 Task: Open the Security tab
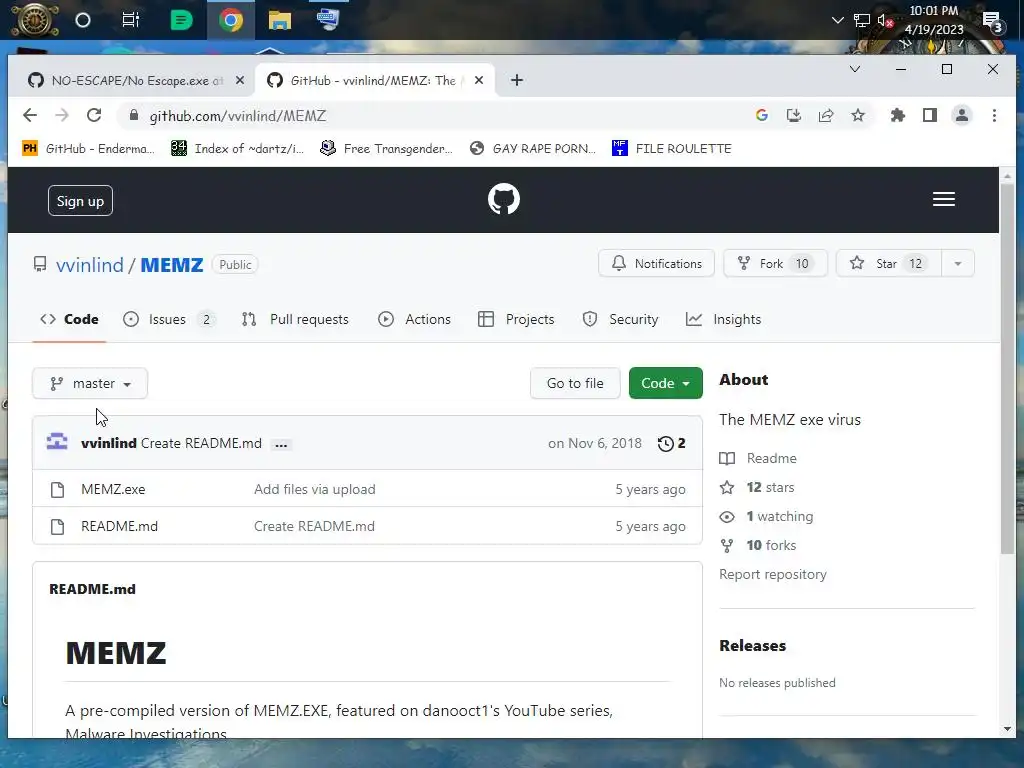620,319
